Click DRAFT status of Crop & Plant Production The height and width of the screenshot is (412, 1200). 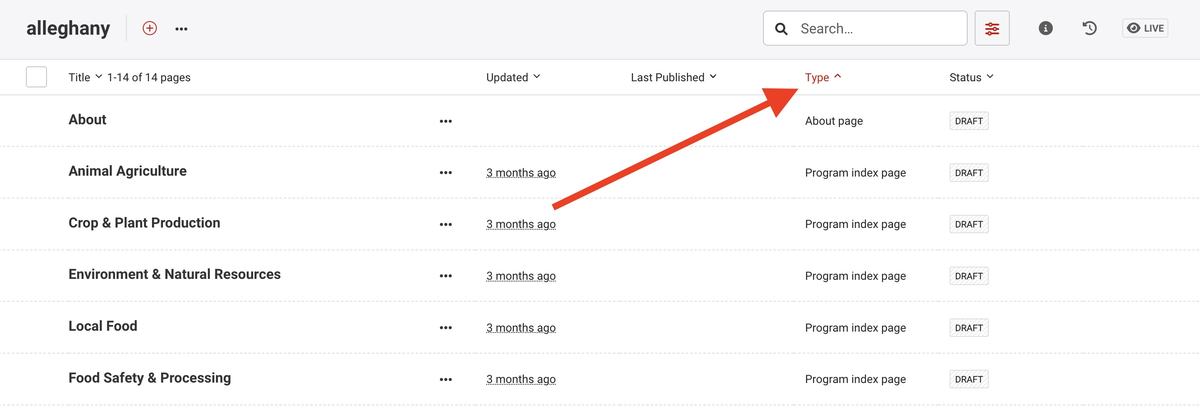coord(969,225)
